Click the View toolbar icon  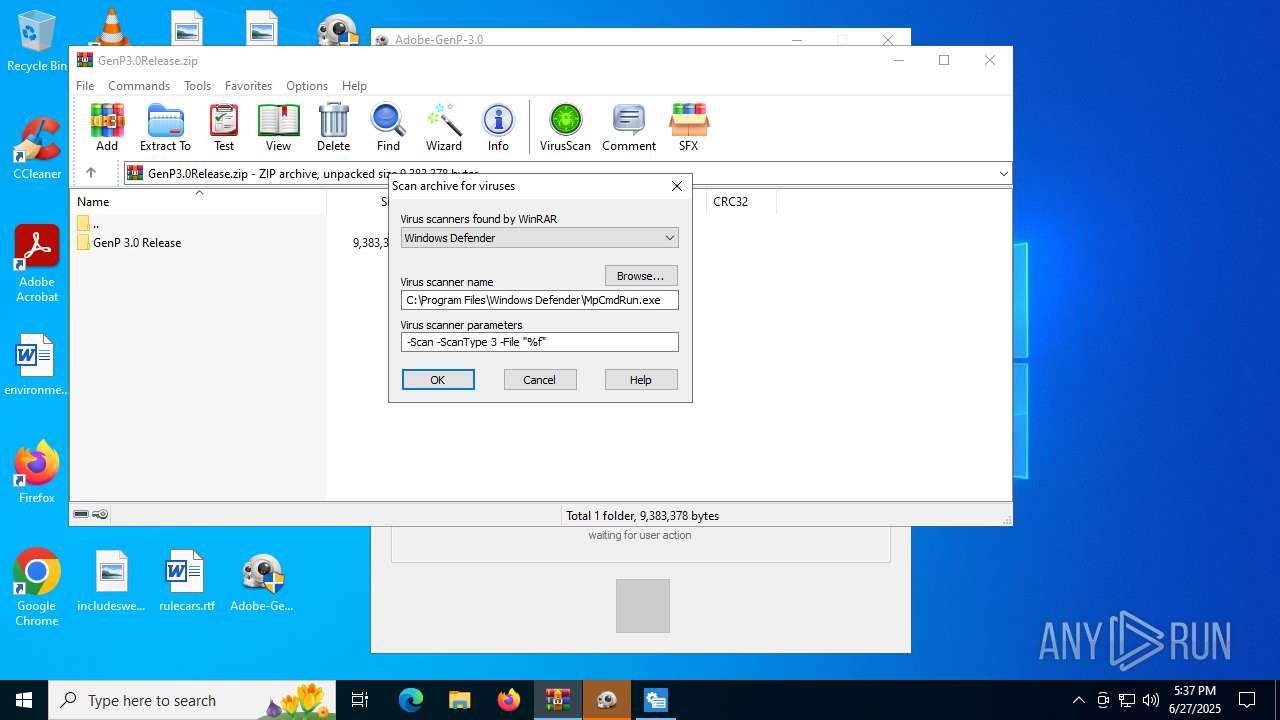(x=278, y=127)
